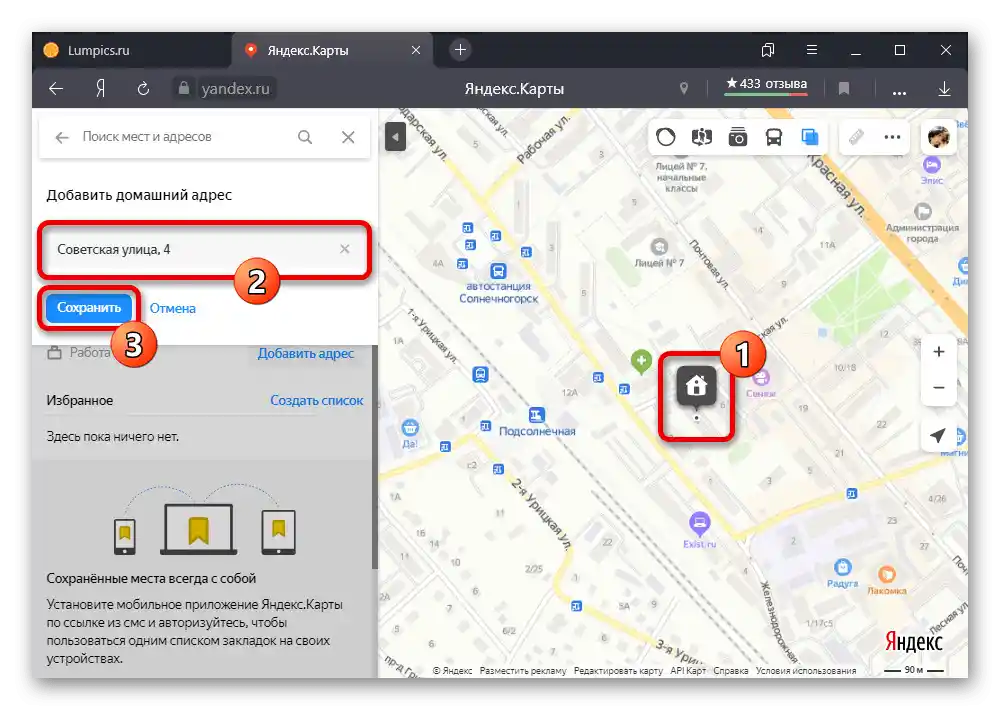This screenshot has width=1000, height=710.
Task: Go back with the arrow in search panel
Action: pos(61,137)
